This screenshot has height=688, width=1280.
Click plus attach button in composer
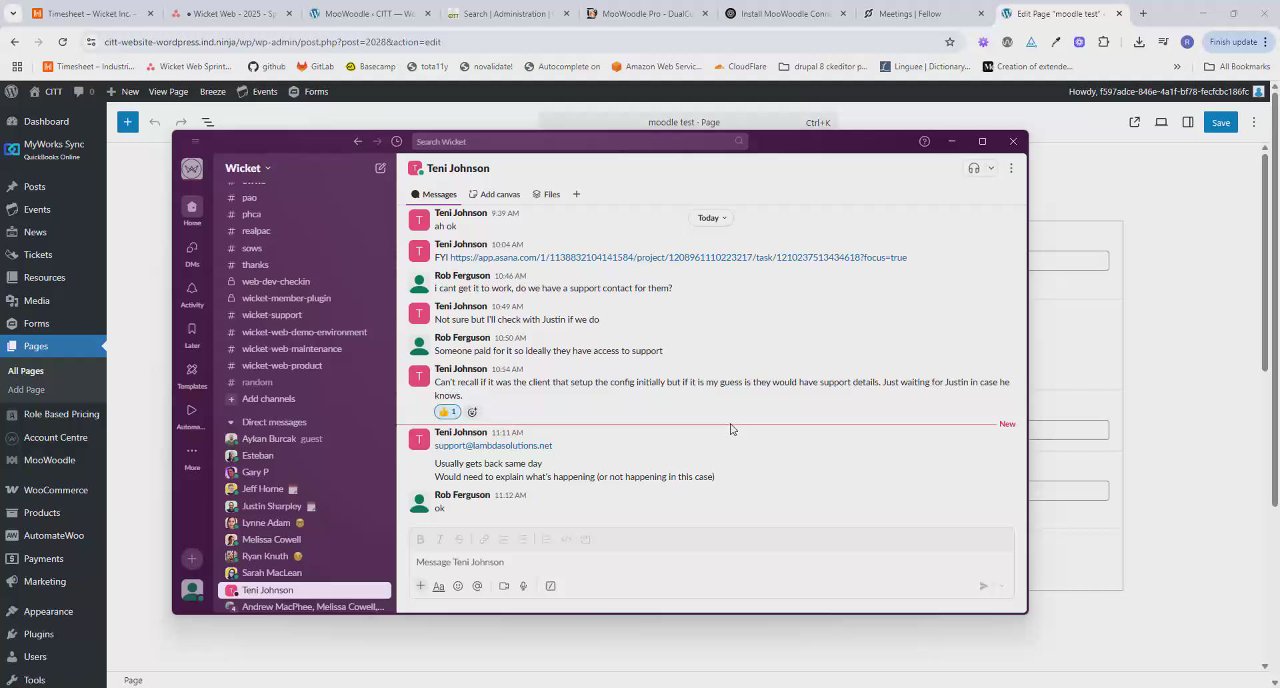click(421, 586)
